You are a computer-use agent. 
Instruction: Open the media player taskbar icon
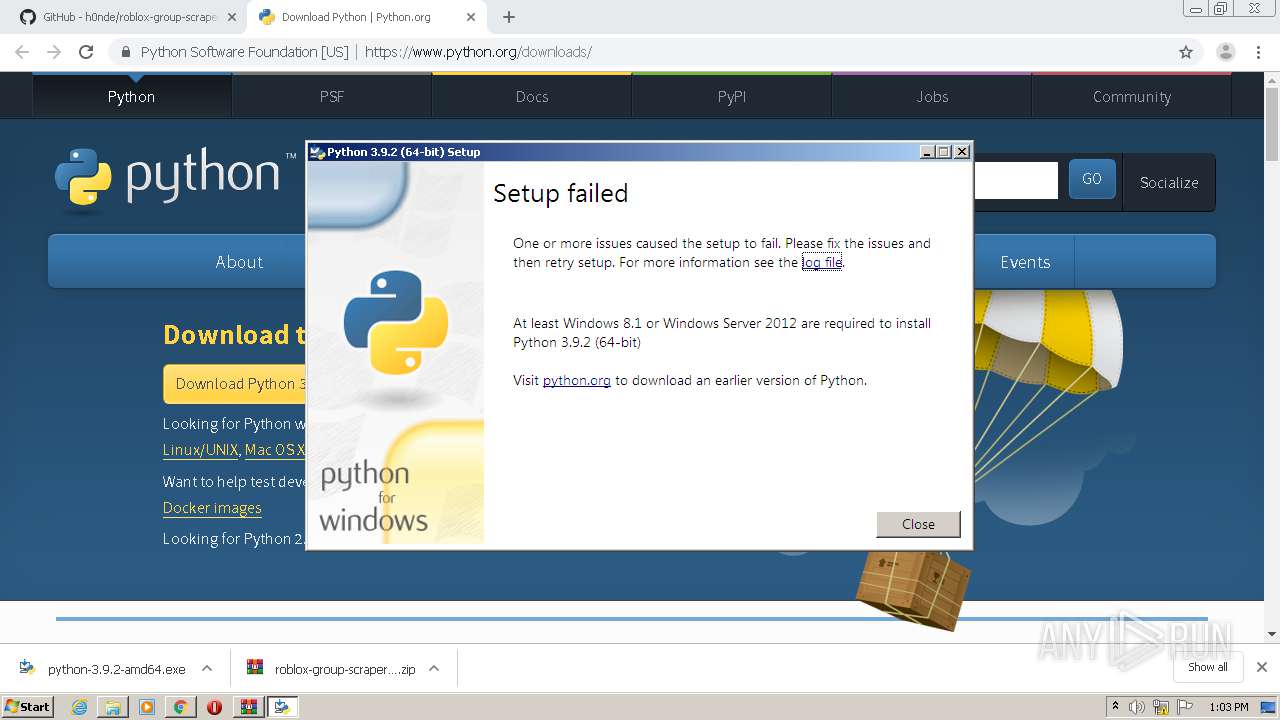click(147, 707)
